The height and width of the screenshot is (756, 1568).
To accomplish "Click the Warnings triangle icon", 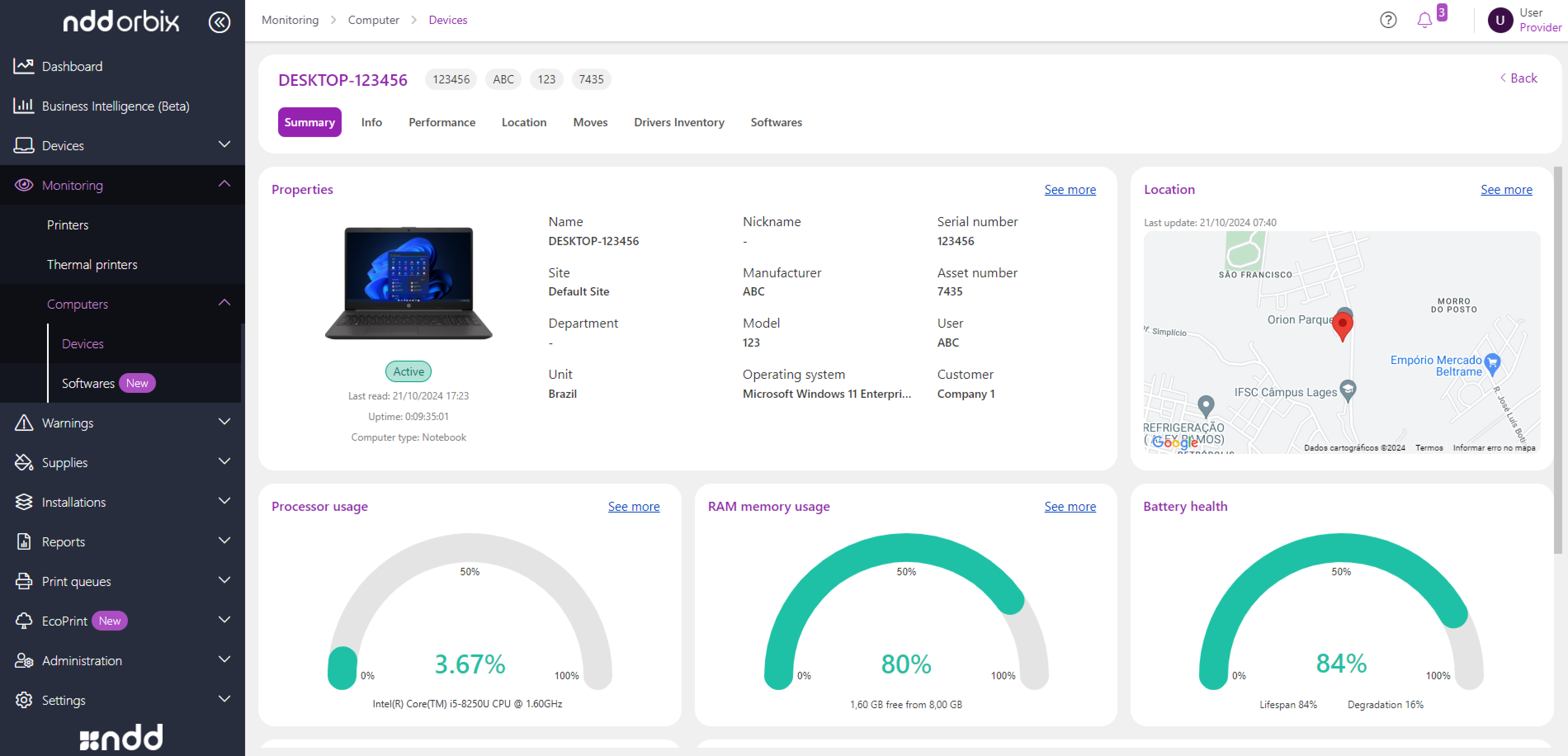I will pyautogui.click(x=23, y=423).
